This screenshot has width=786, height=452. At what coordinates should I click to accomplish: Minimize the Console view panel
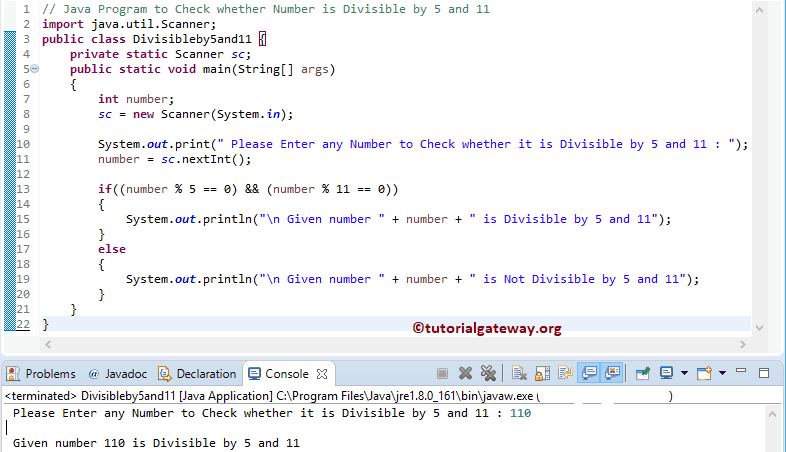click(741, 371)
